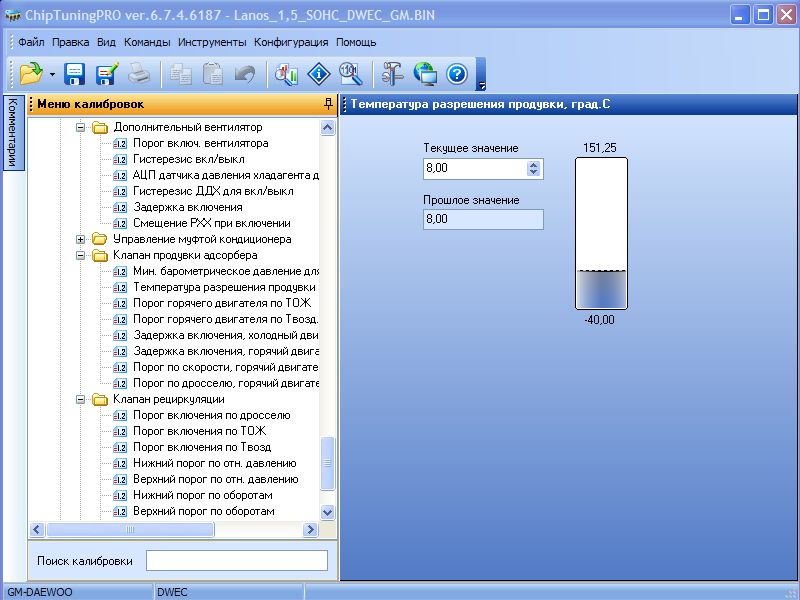This screenshot has width=800, height=600.
Task: Open the hammer and wrench settings icon
Action: click(392, 73)
